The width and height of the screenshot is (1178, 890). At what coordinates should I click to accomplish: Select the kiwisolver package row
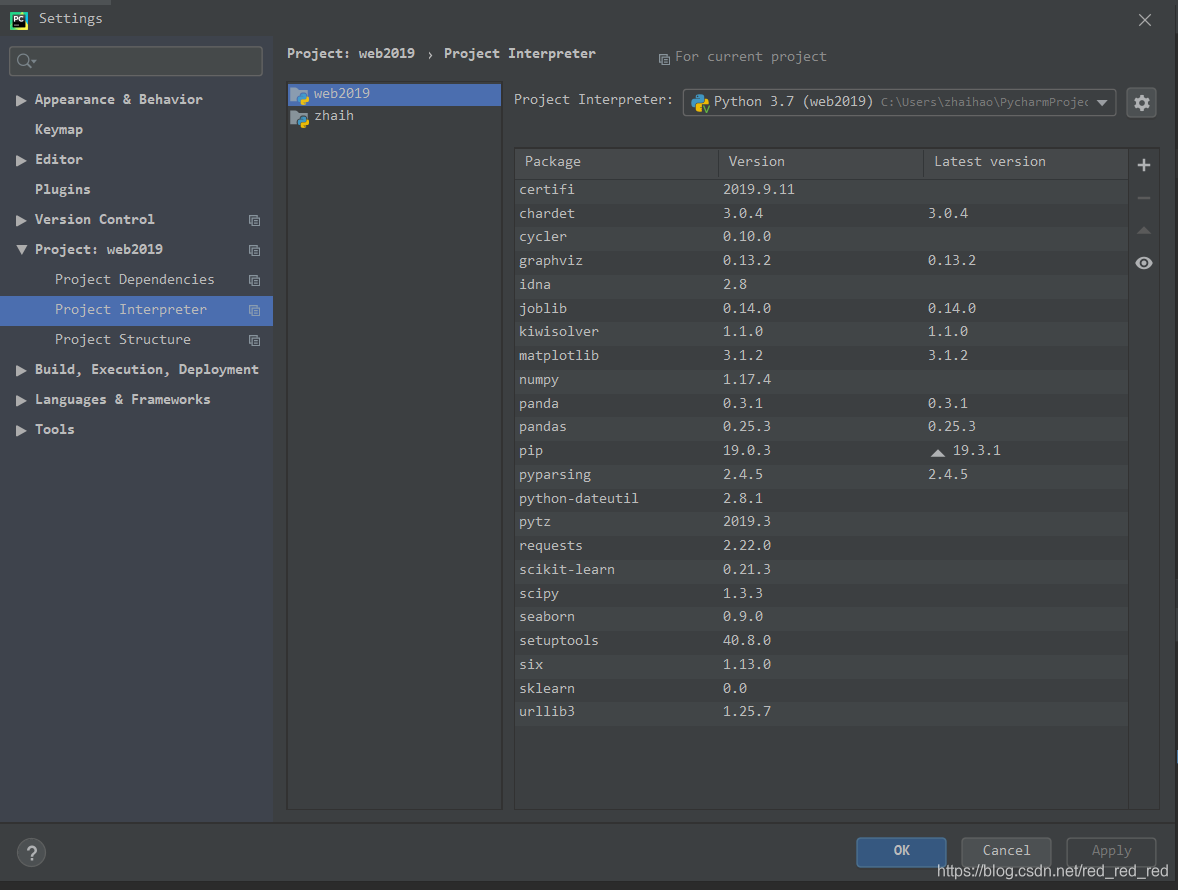[x=821, y=333]
